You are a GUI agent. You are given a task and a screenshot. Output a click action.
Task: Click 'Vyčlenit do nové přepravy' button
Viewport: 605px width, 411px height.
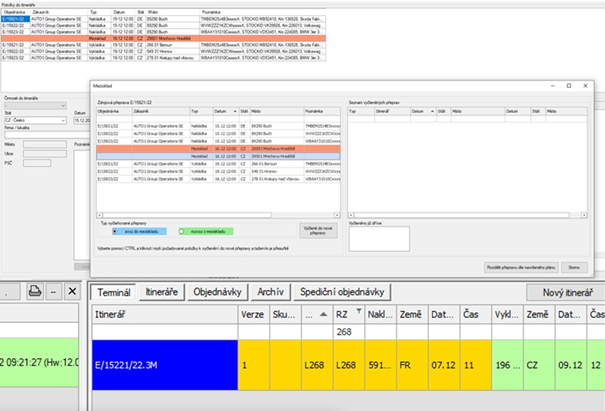click(318, 231)
